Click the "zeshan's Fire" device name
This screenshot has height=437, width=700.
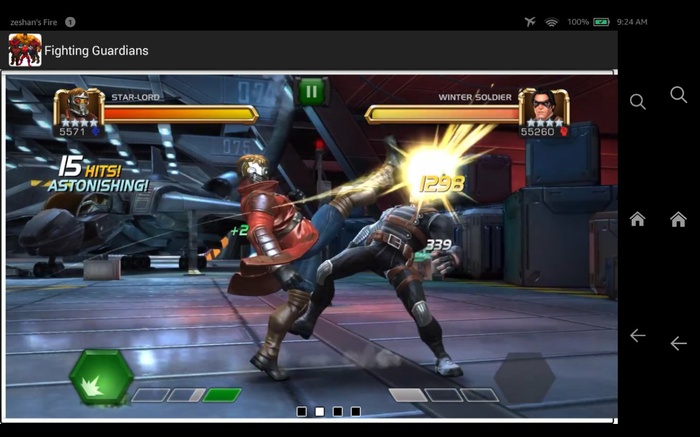pyautogui.click(x=33, y=22)
